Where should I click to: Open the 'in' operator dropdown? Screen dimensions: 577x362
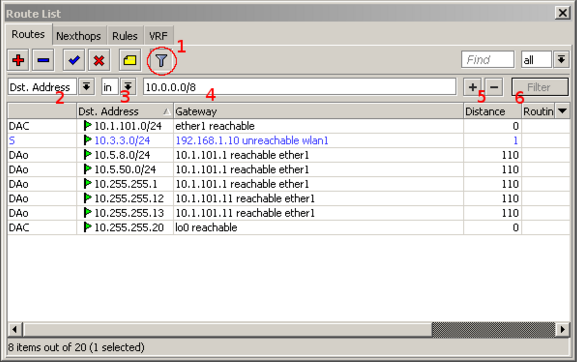(128, 87)
